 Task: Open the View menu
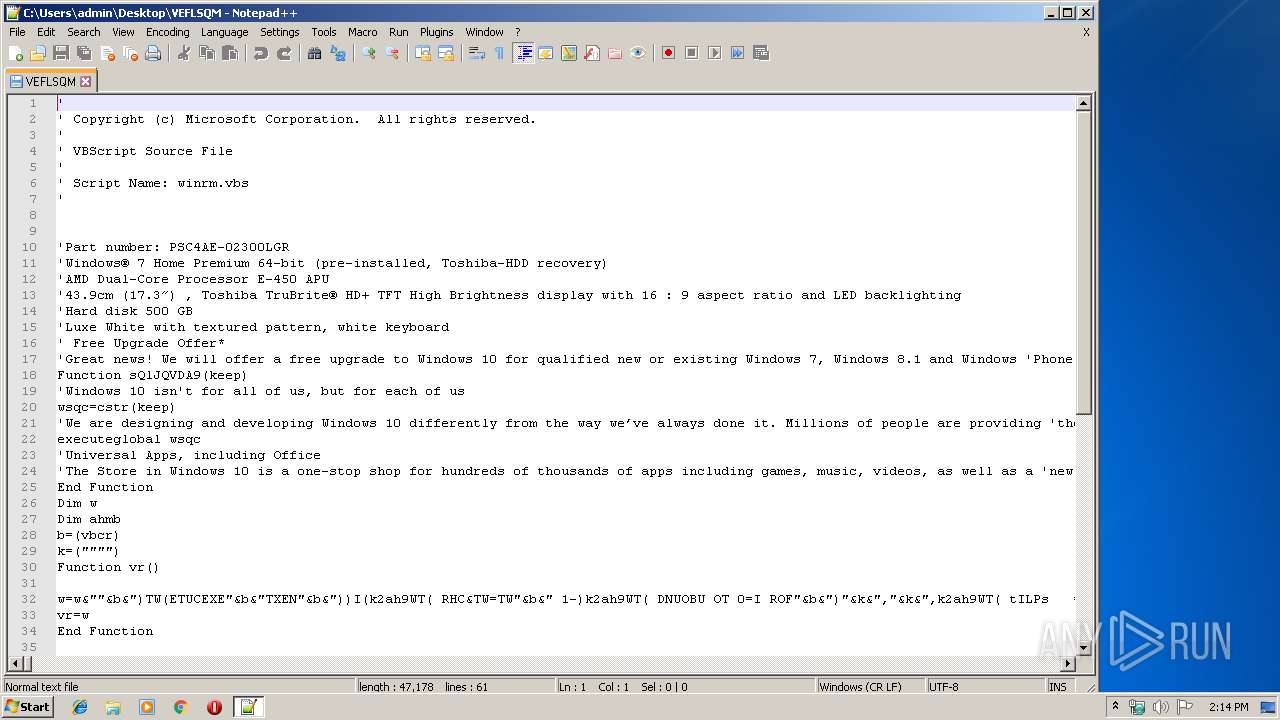pyautogui.click(x=123, y=32)
